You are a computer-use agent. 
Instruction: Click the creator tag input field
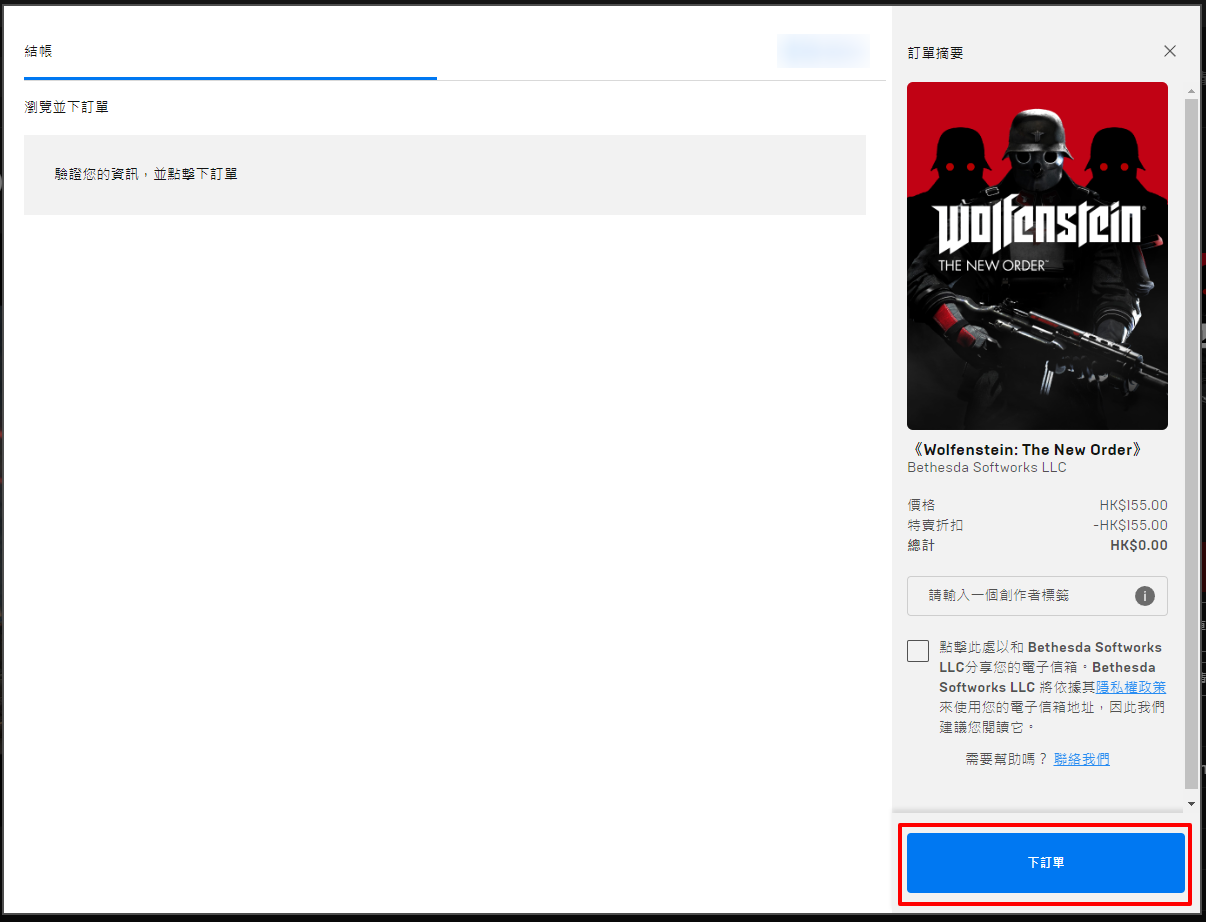1037,596
